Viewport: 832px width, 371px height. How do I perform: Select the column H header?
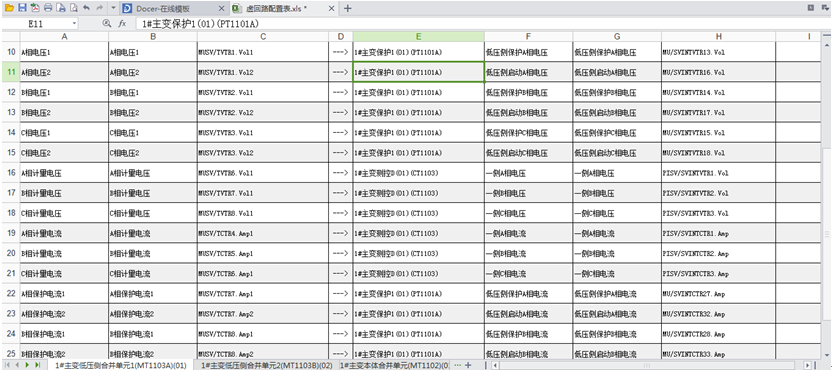point(718,36)
